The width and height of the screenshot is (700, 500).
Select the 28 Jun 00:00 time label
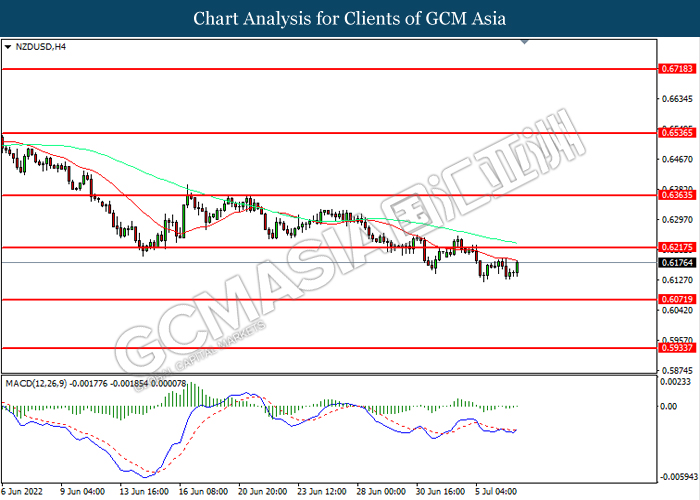[381, 492]
